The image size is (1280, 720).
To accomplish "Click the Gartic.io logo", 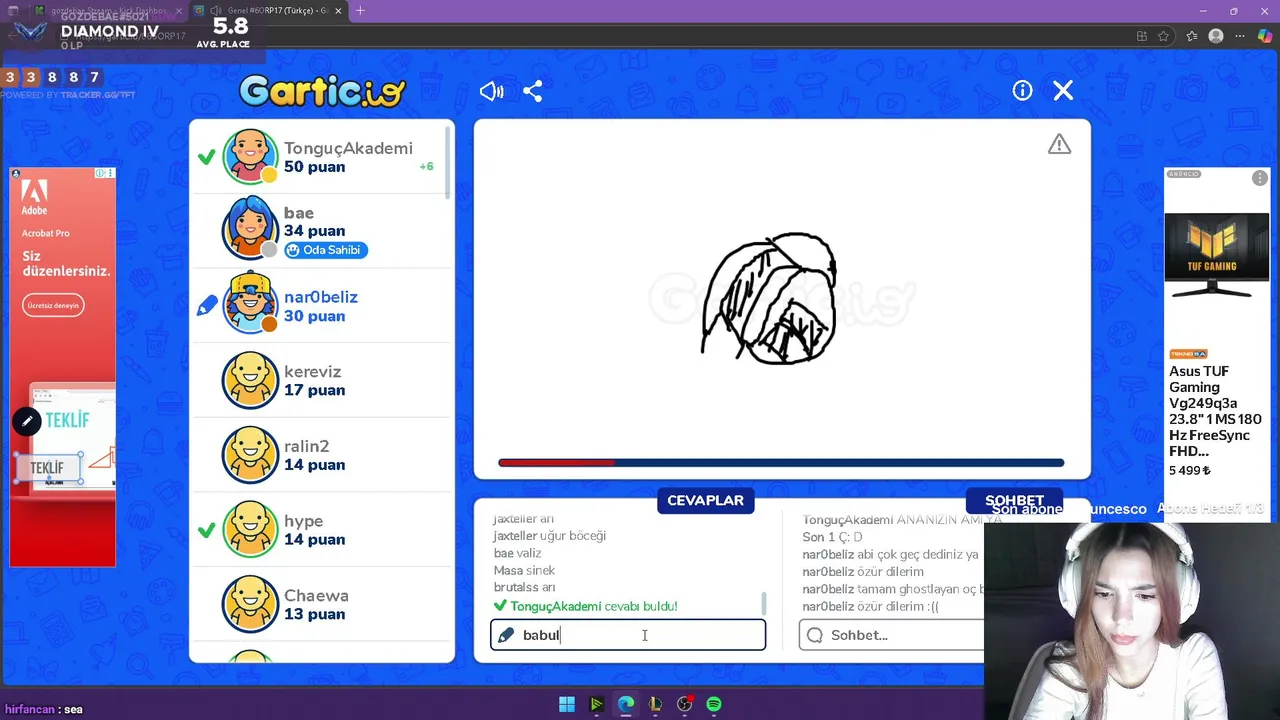I will pyautogui.click(x=322, y=92).
